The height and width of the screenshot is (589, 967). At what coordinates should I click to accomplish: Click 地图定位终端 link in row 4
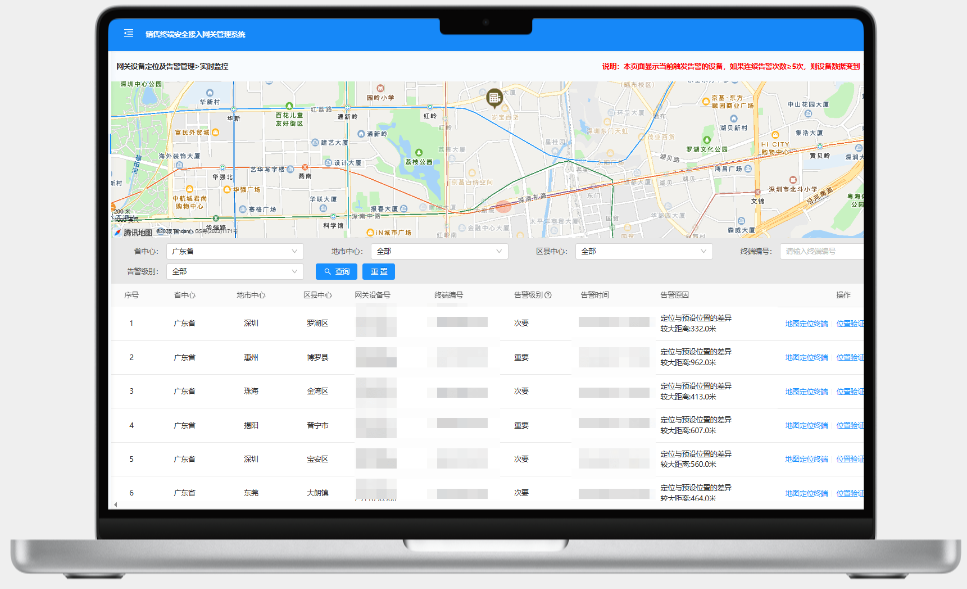point(806,425)
